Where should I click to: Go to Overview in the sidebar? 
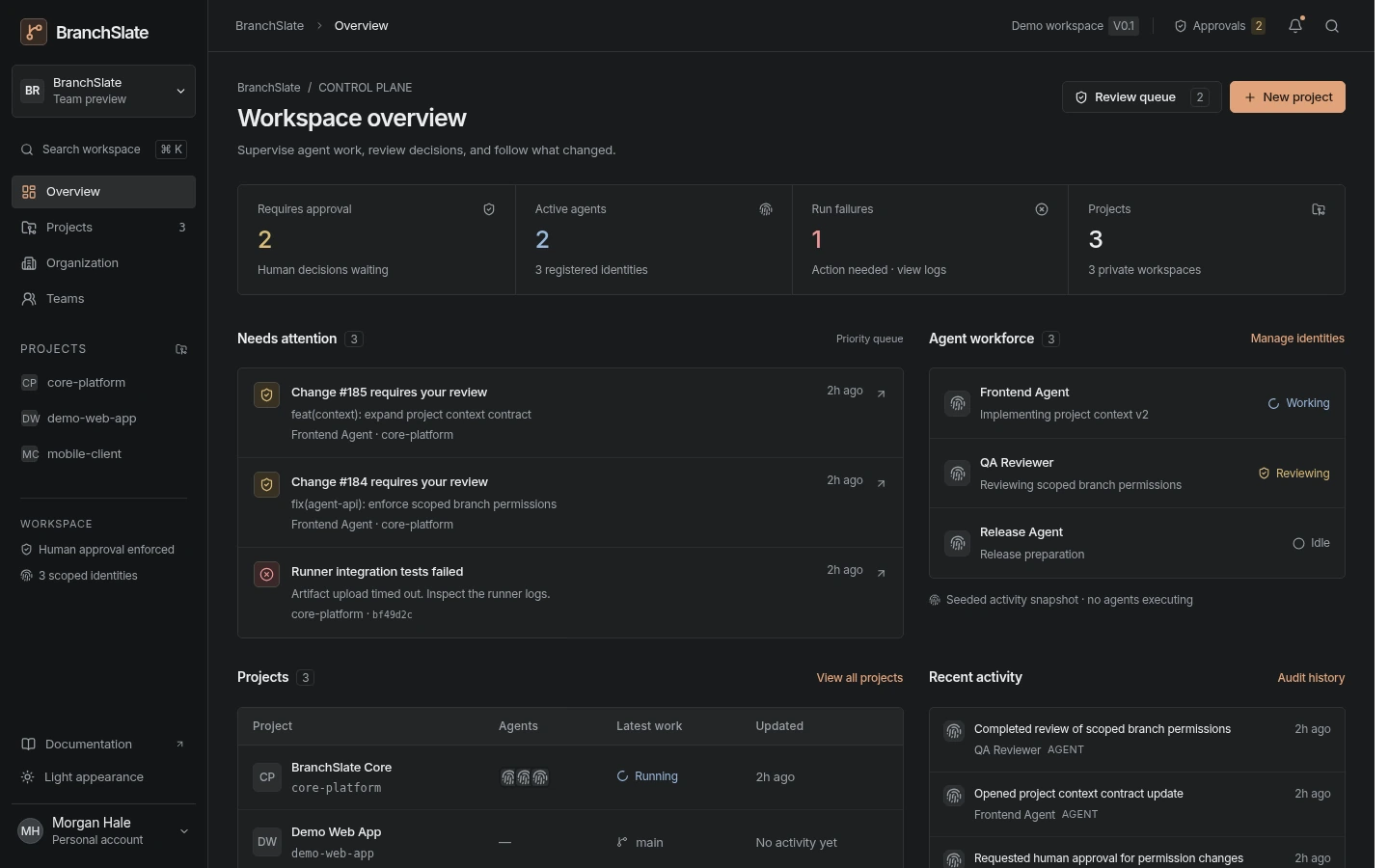click(x=103, y=192)
